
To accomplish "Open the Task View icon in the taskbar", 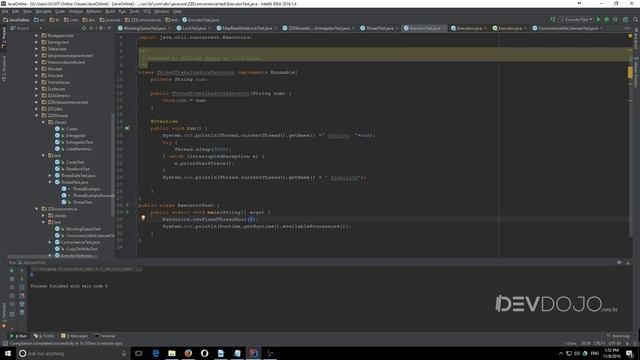I will point(139,353).
